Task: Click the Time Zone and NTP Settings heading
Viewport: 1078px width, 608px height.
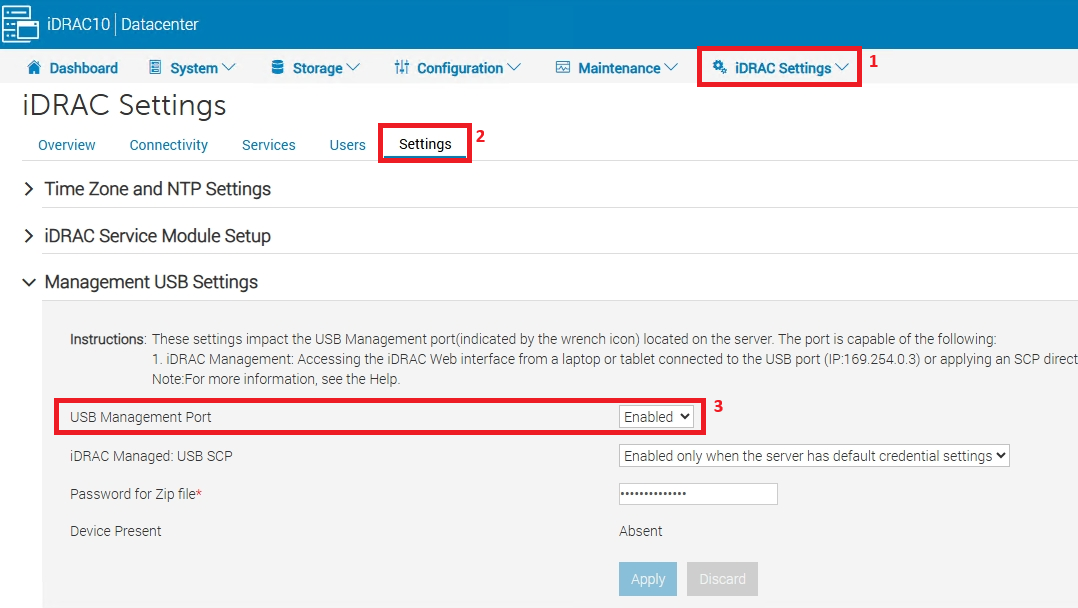Action: tap(157, 189)
